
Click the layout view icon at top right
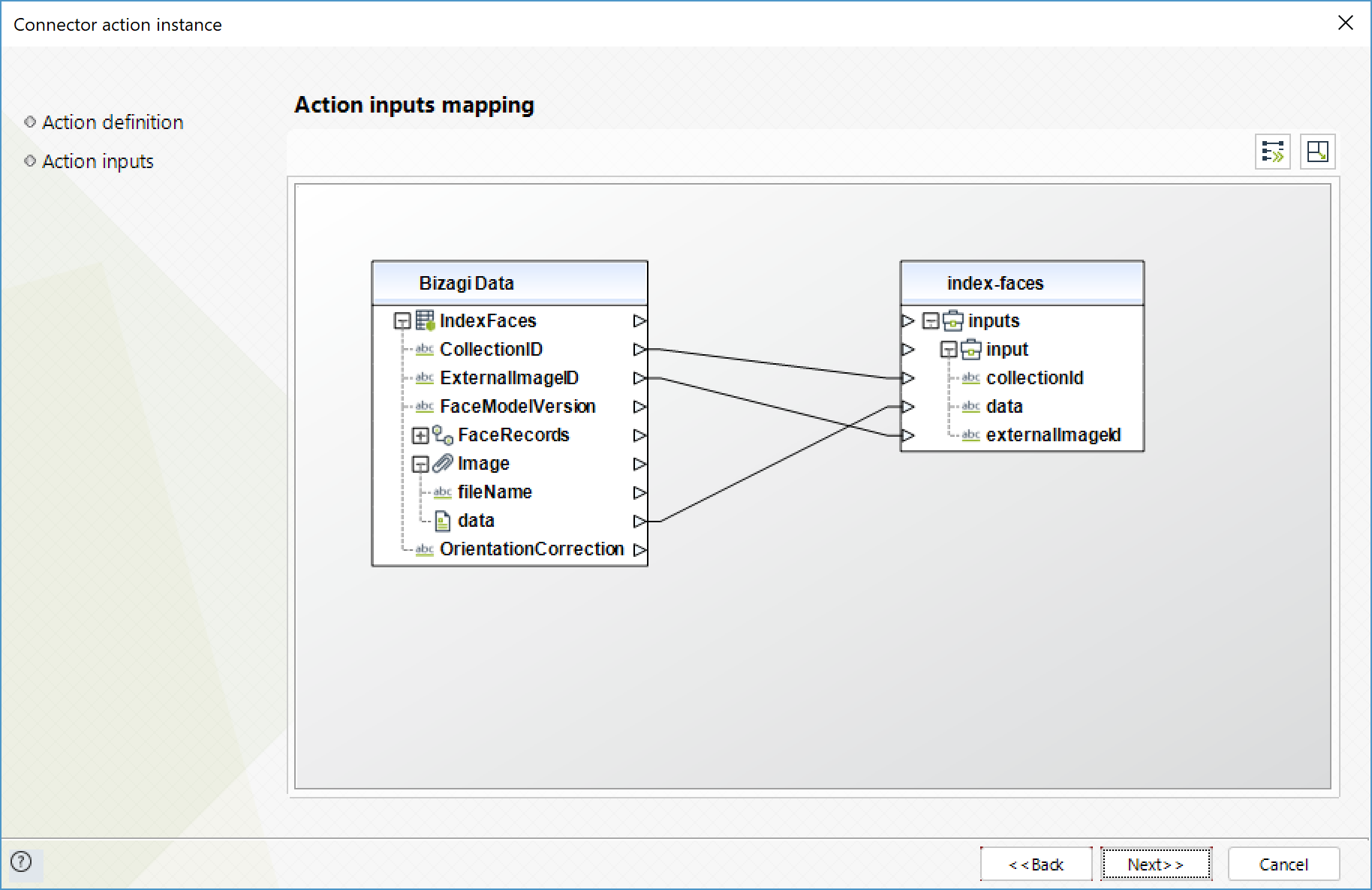[x=1317, y=152]
